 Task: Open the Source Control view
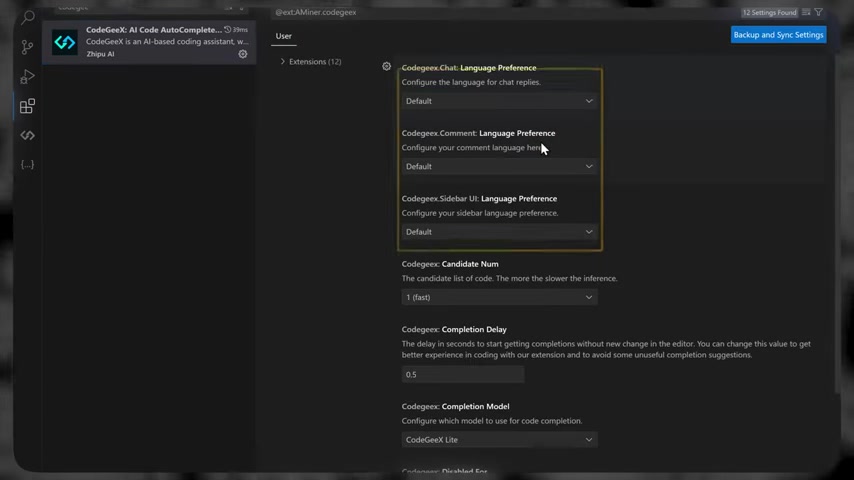[27, 47]
